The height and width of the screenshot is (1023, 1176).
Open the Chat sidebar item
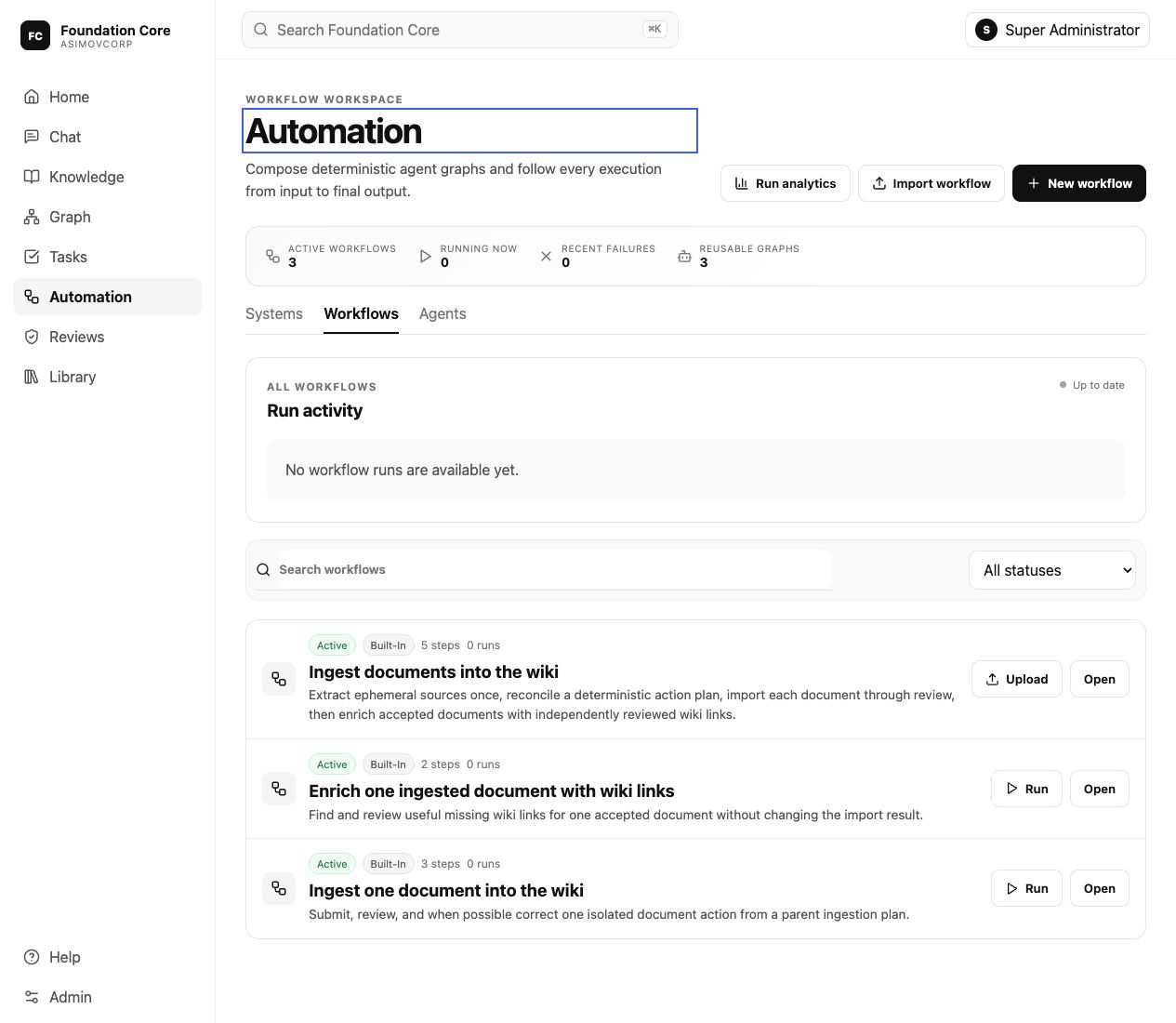click(107, 137)
